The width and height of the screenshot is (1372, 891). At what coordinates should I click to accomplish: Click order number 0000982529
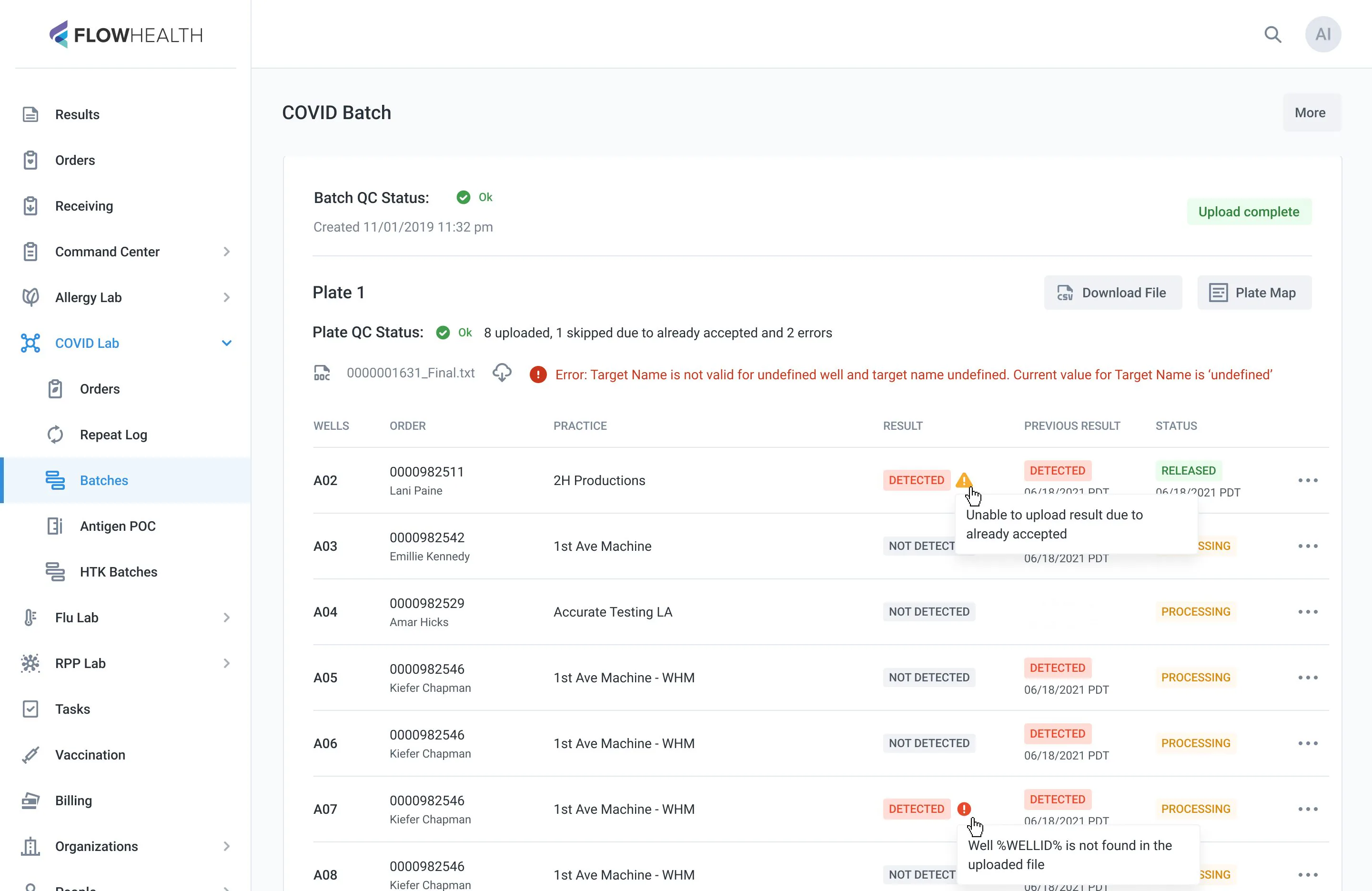click(426, 603)
